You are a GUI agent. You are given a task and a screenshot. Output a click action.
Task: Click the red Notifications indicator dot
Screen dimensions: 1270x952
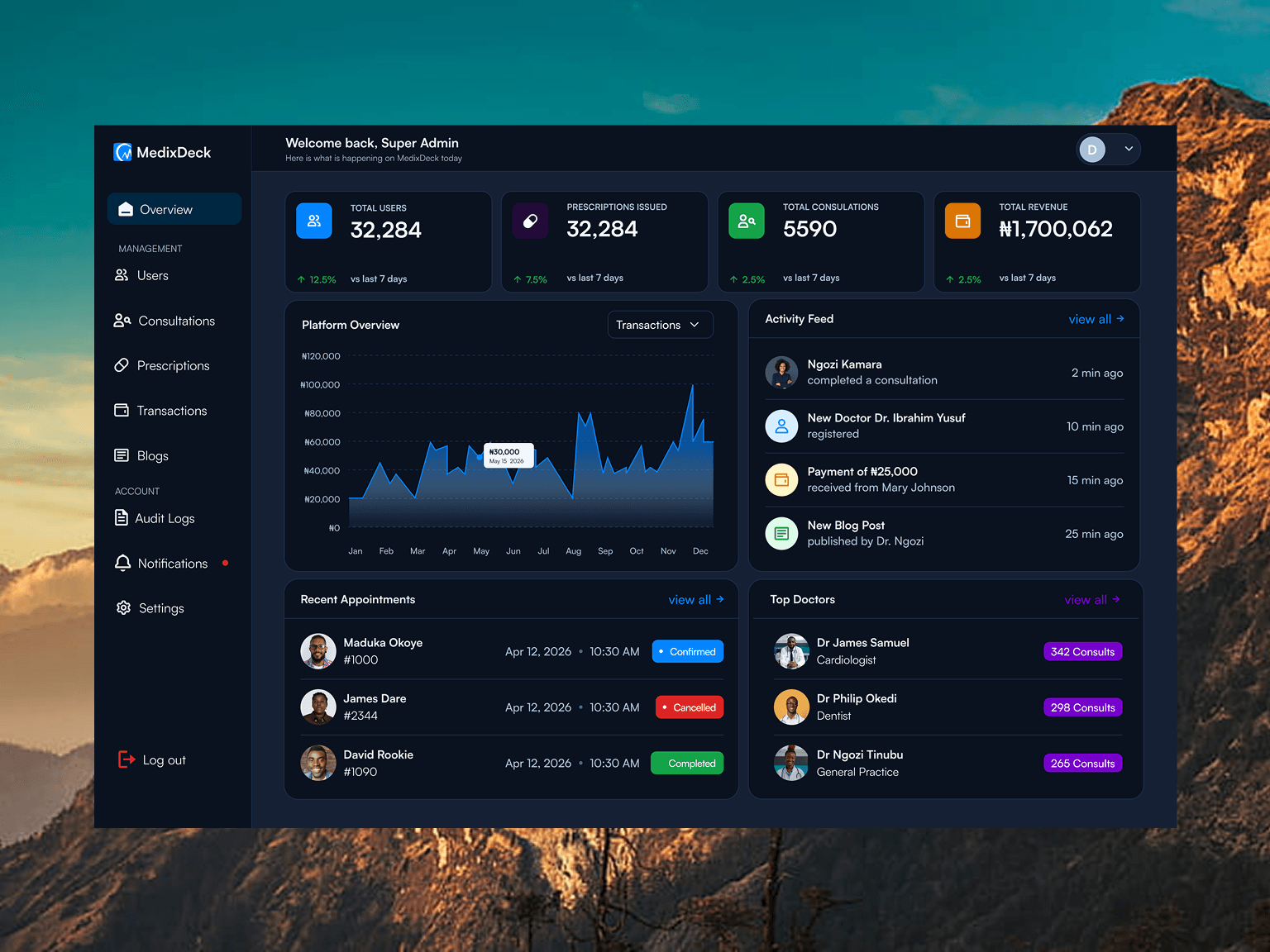[225, 564]
